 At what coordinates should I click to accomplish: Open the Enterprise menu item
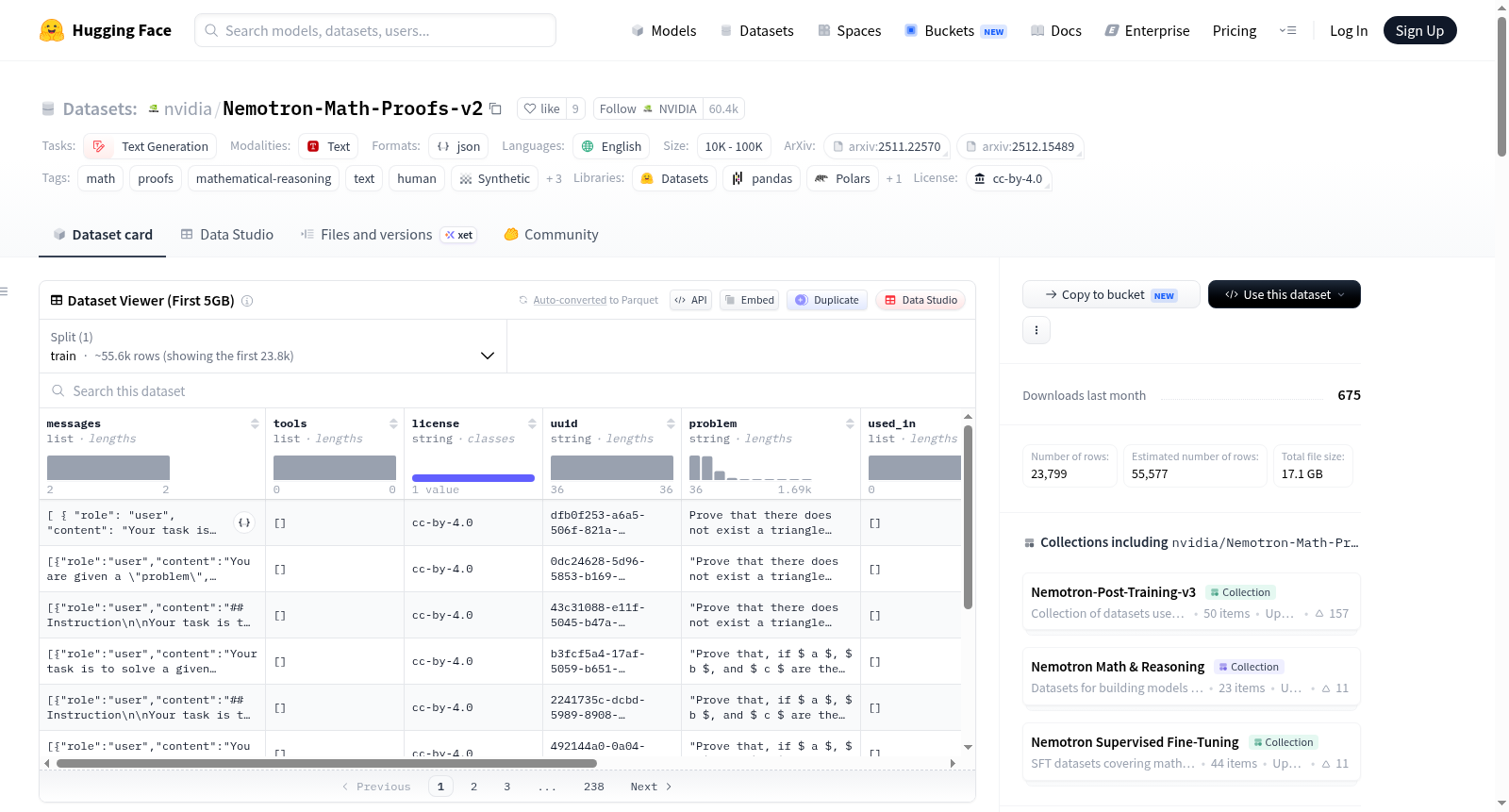[x=1147, y=31]
